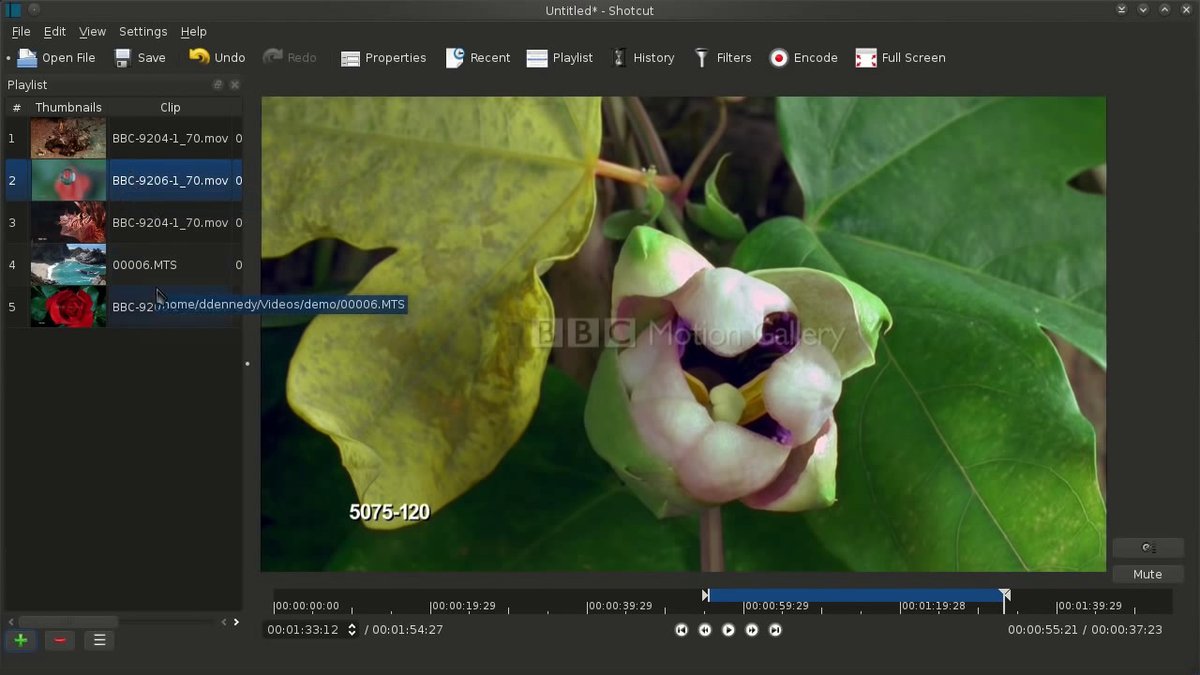Click the position timecode spinner arrows
Screen dimensions: 1200x675
click(352, 630)
